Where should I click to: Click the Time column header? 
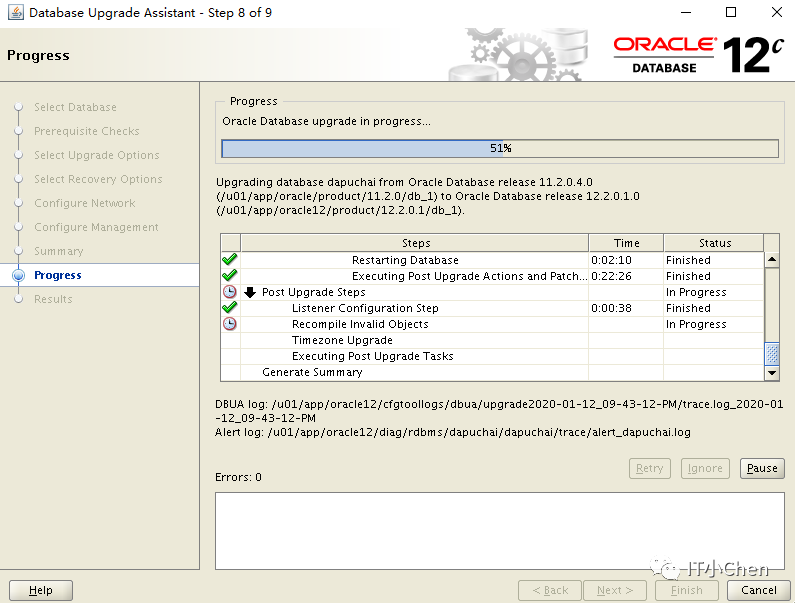(626, 243)
